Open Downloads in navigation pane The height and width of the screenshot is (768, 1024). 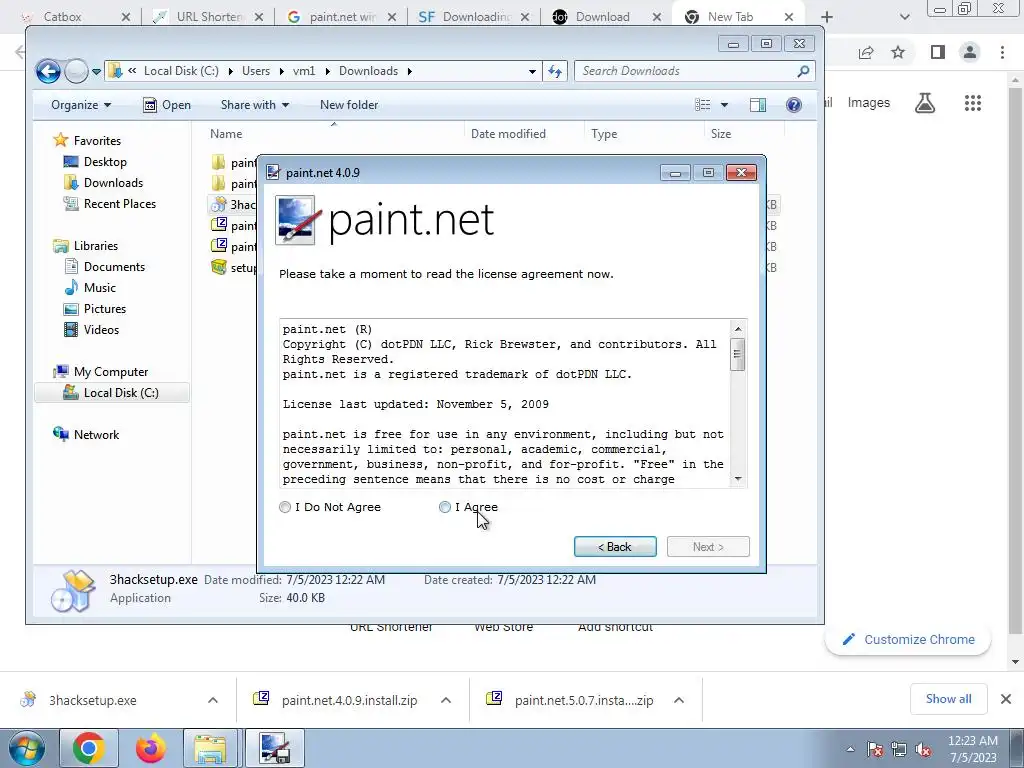[113, 182]
